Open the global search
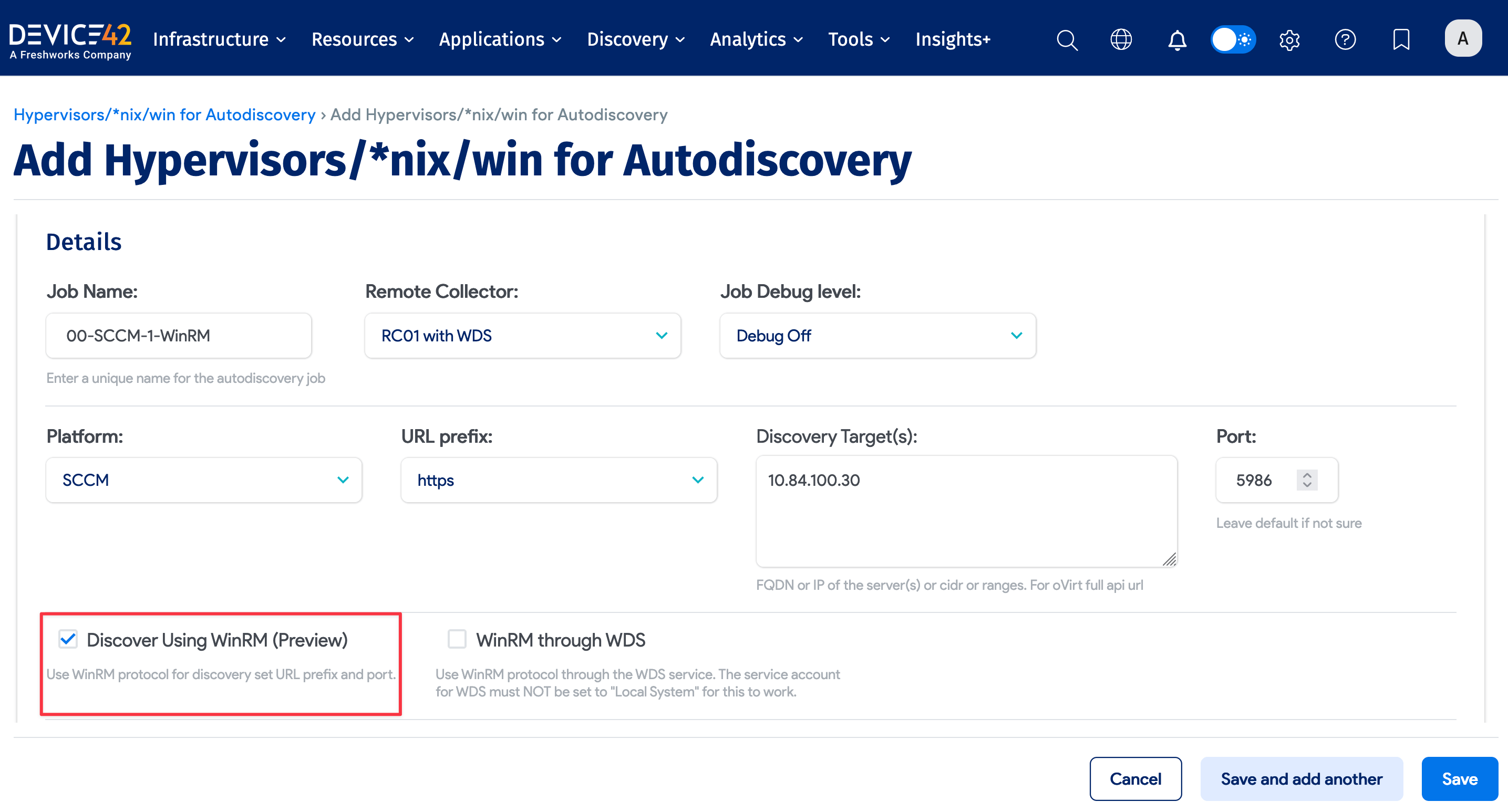Screen dimensions: 1508x812 [1067, 39]
